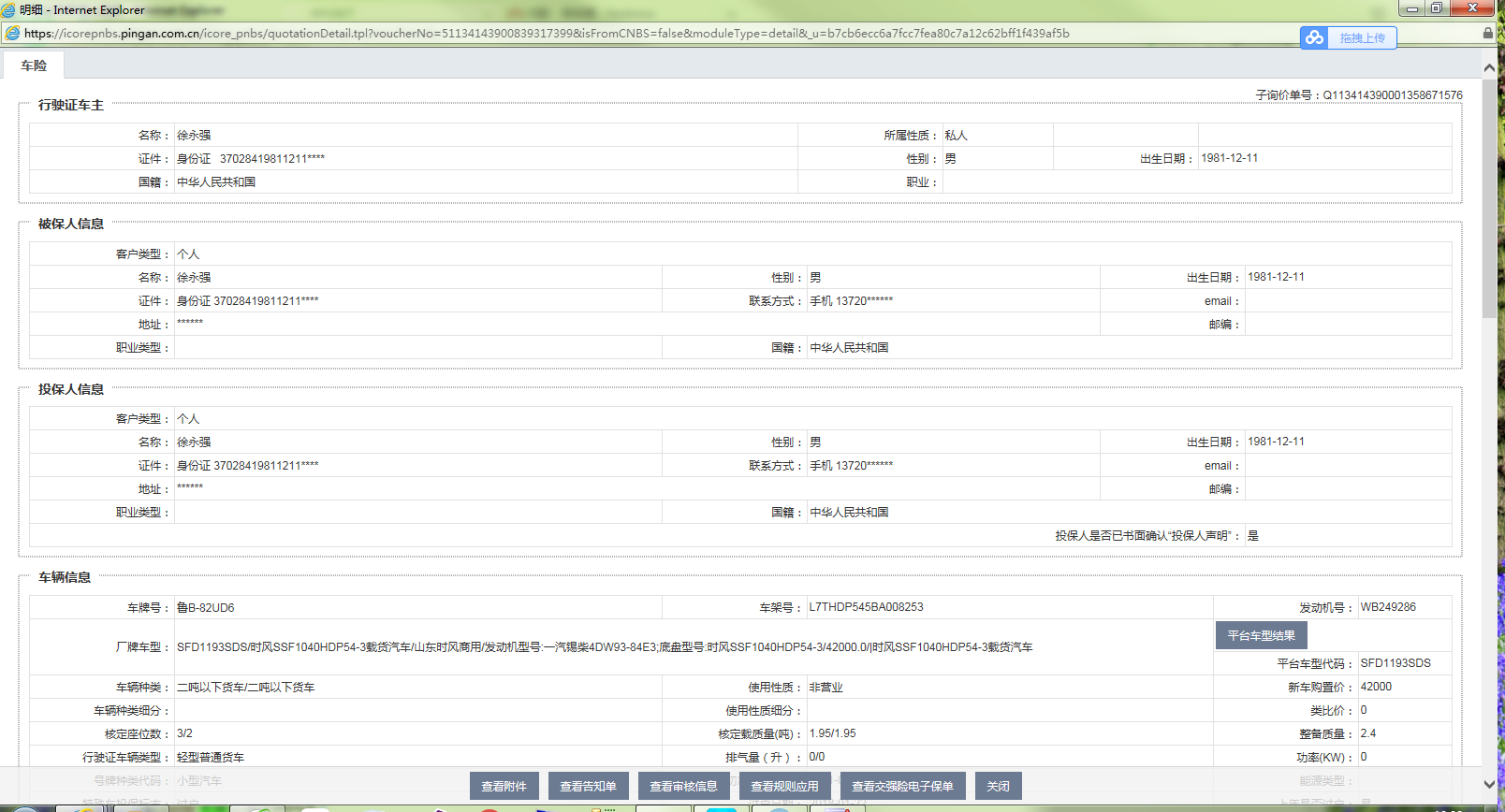Screen dimensions: 1505x812
Task: Switch to the 车险 tab
Action: (x=34, y=65)
